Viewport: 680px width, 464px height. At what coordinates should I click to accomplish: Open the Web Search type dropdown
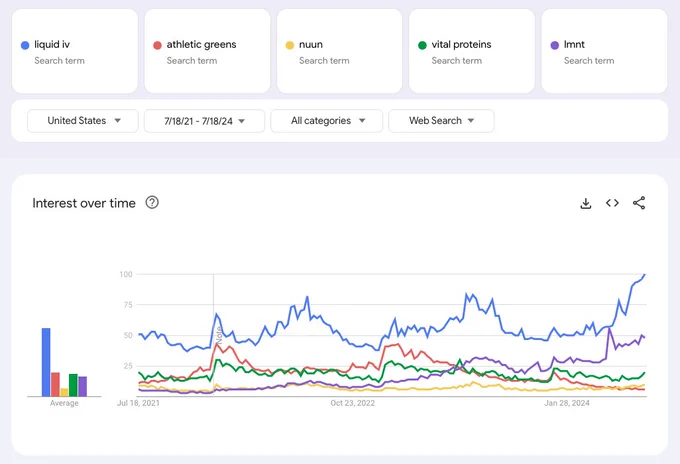[x=441, y=121]
